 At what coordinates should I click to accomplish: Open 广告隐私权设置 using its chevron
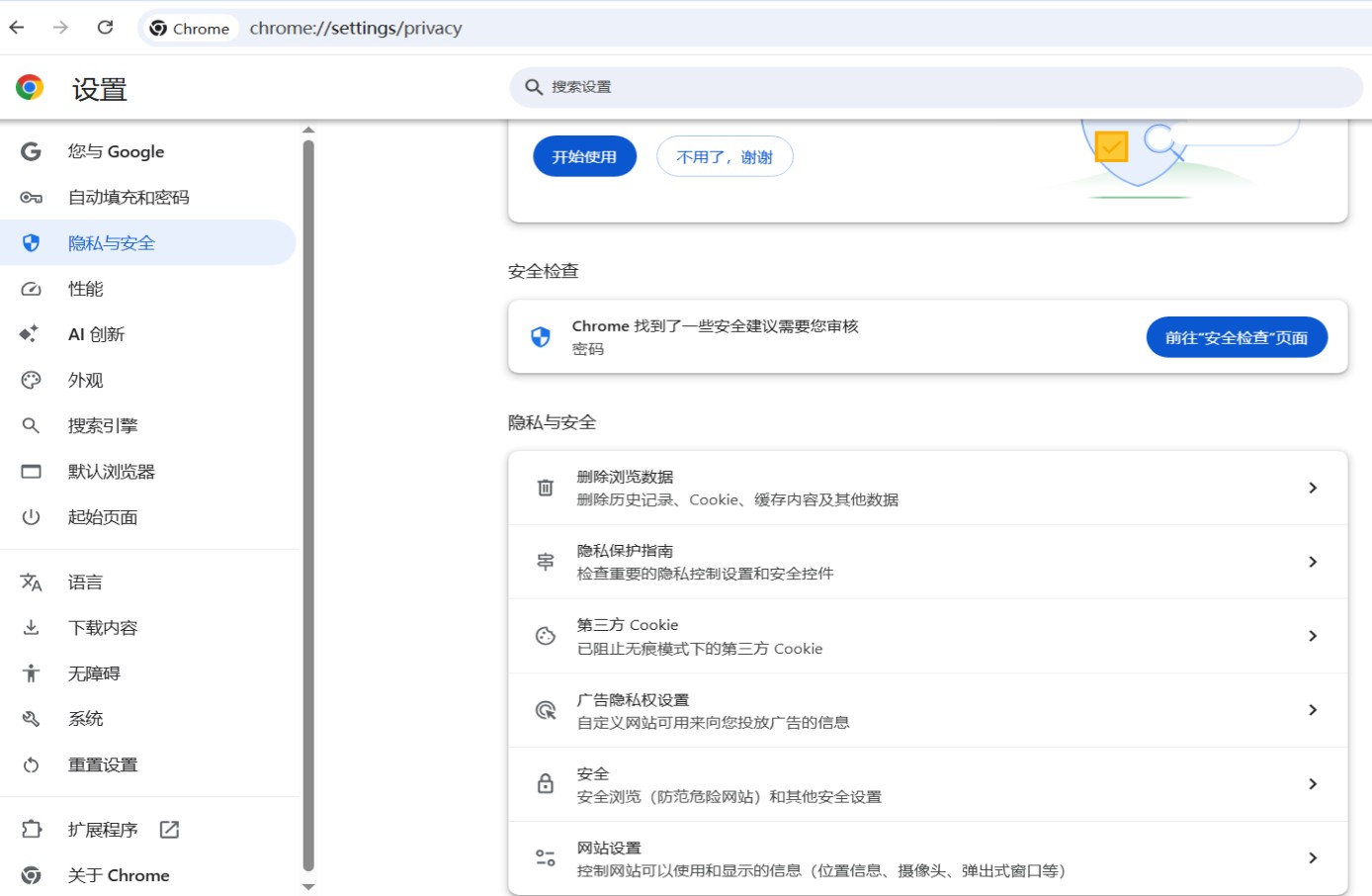click(1313, 710)
